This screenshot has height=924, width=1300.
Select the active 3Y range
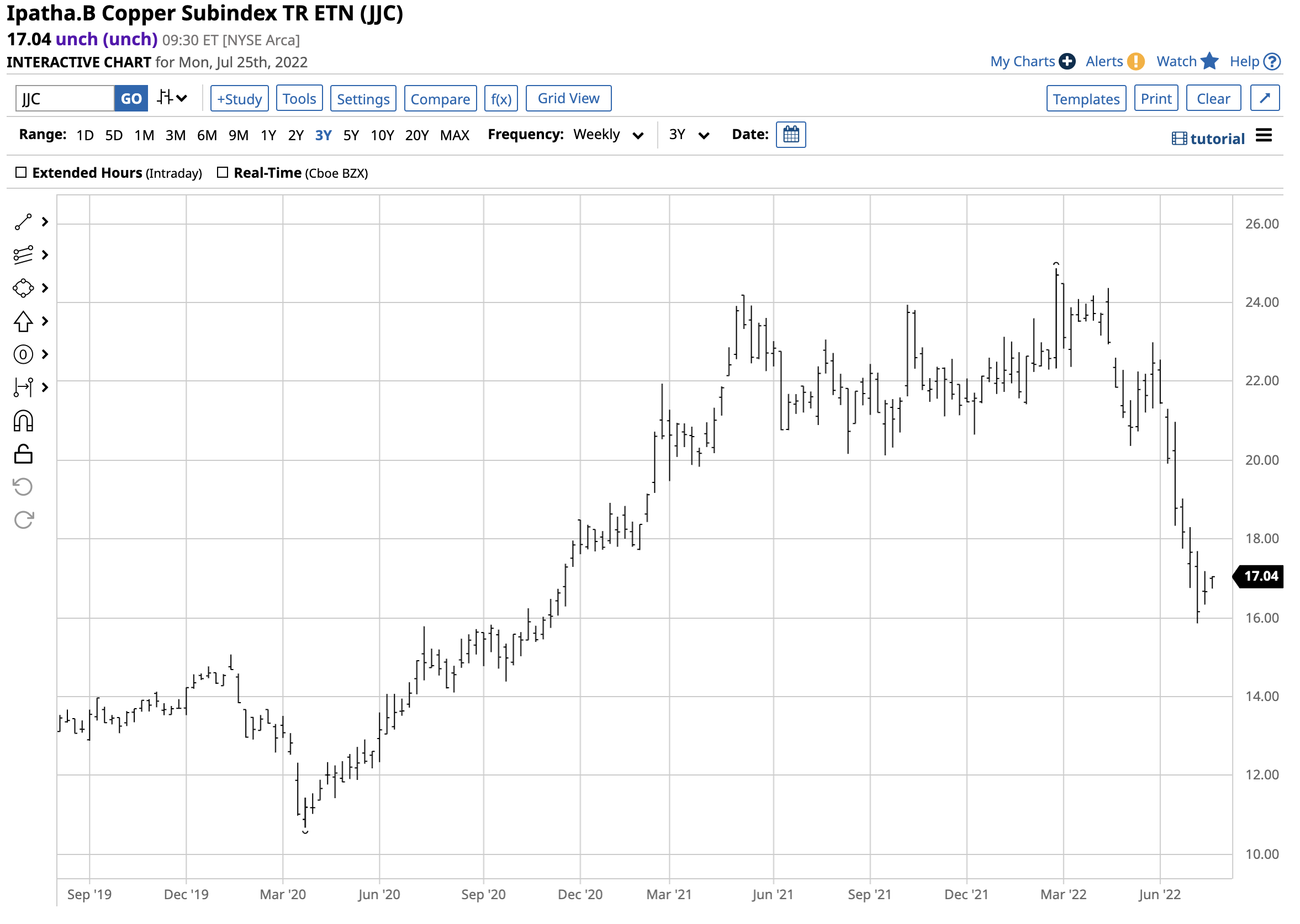324,135
